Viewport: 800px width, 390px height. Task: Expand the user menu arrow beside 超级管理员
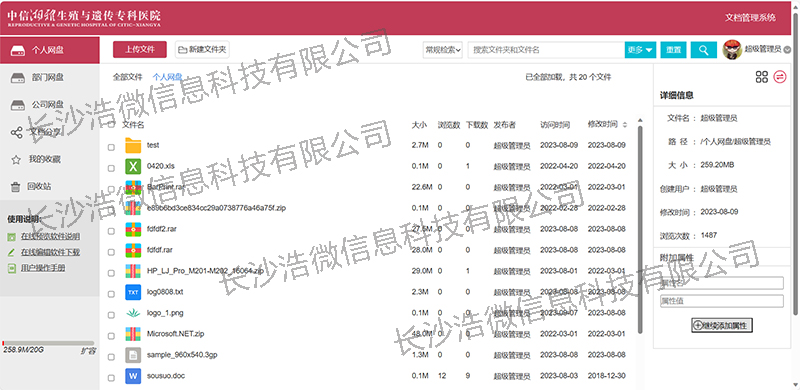click(787, 50)
